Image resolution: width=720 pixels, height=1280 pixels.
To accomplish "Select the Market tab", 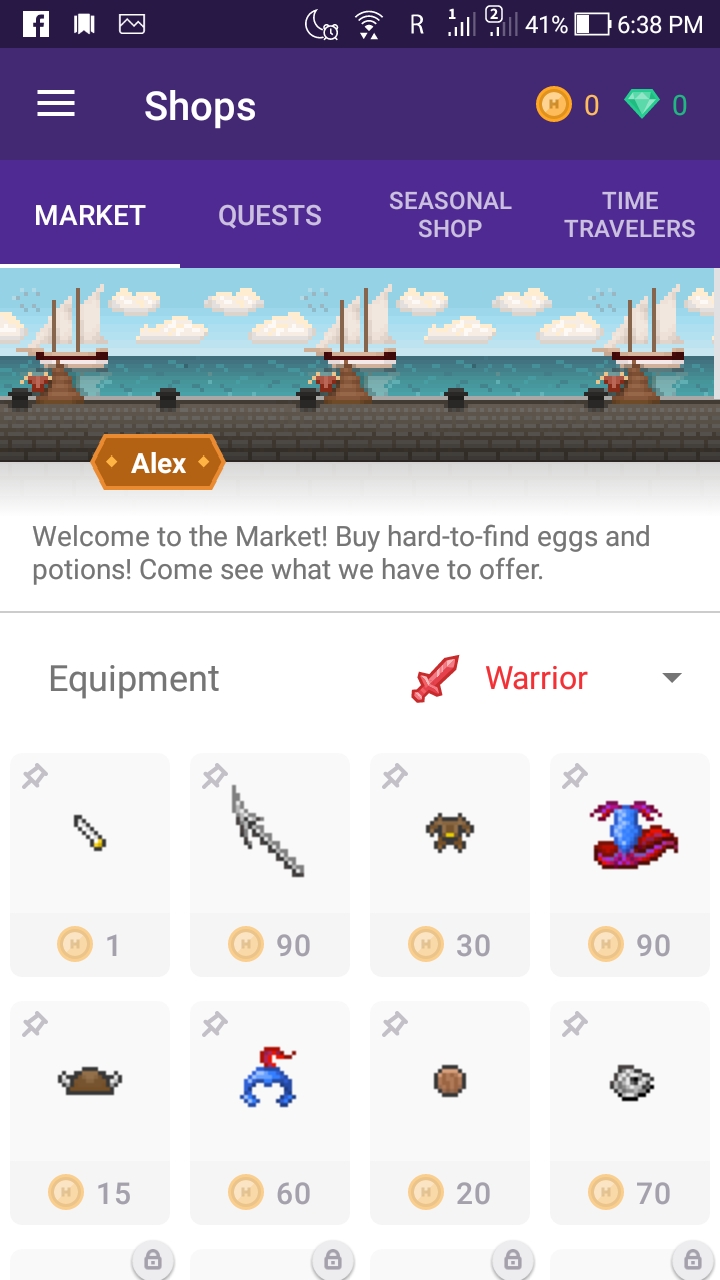I will click(90, 215).
